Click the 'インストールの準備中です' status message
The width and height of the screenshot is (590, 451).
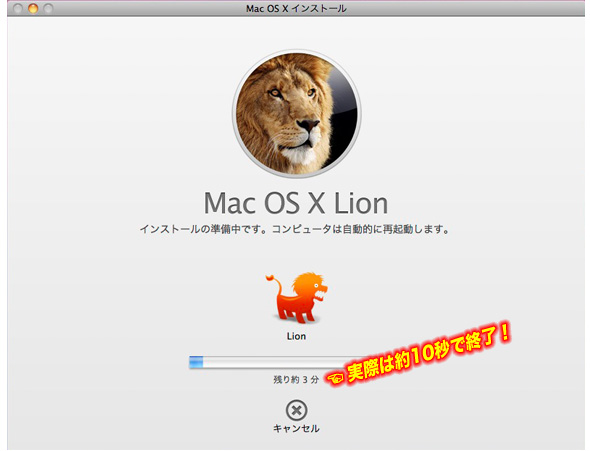pos(295,229)
